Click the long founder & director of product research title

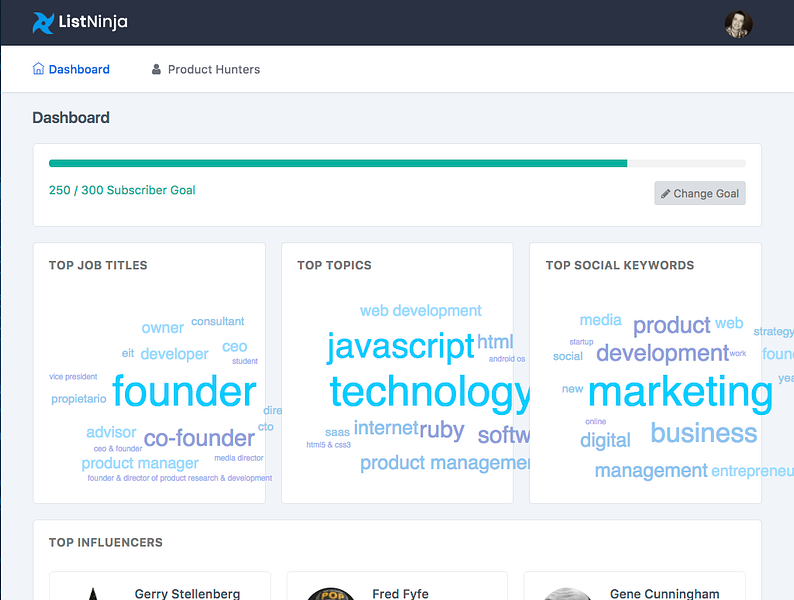point(180,478)
